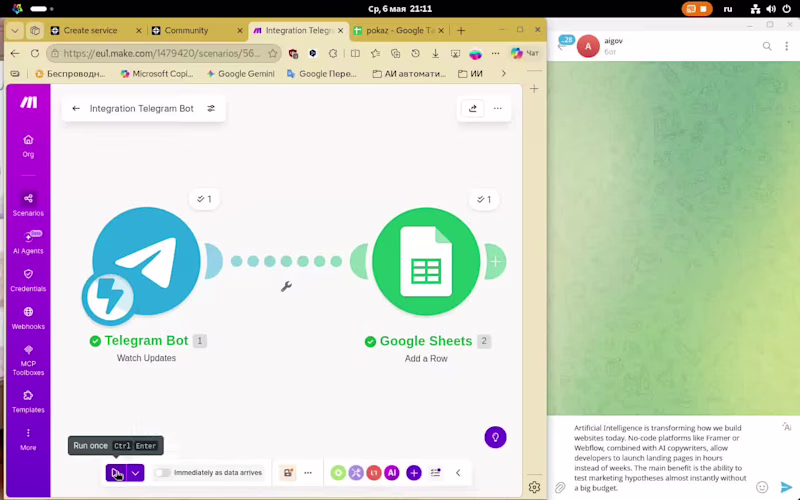Open a new browser tab
Viewport: 800px width, 500px height.
coord(461,31)
